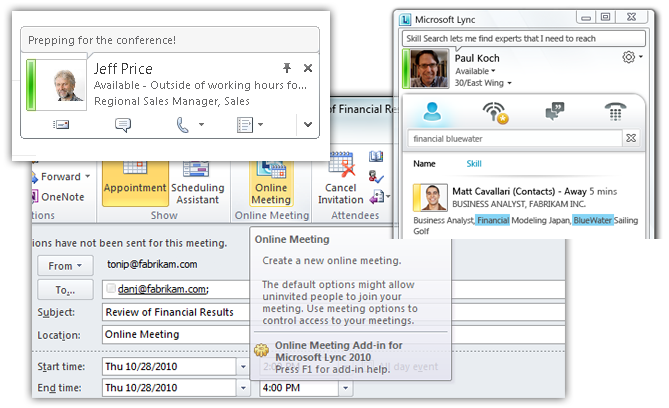Click the Location field
Screen dimensions: 669x408
click(176, 334)
